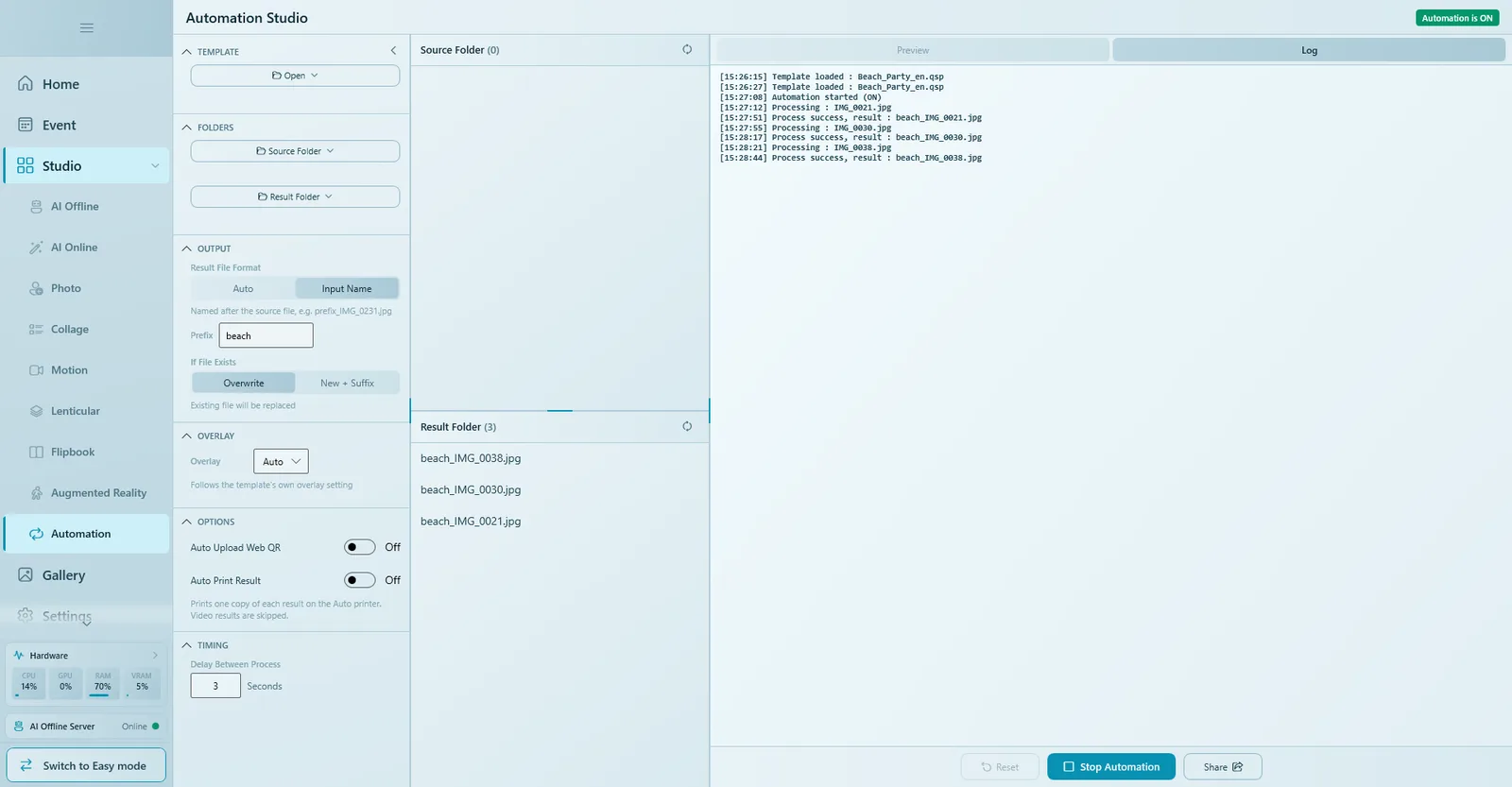Open the template Open dropdown
Viewport: 1512px width, 787px height.
295,76
